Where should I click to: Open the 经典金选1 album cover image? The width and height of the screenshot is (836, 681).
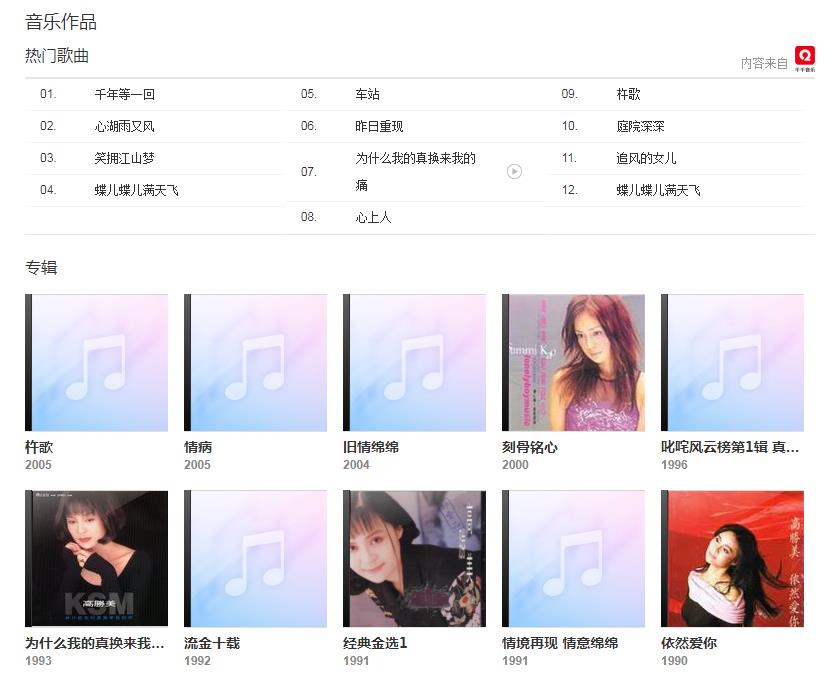click(414, 558)
